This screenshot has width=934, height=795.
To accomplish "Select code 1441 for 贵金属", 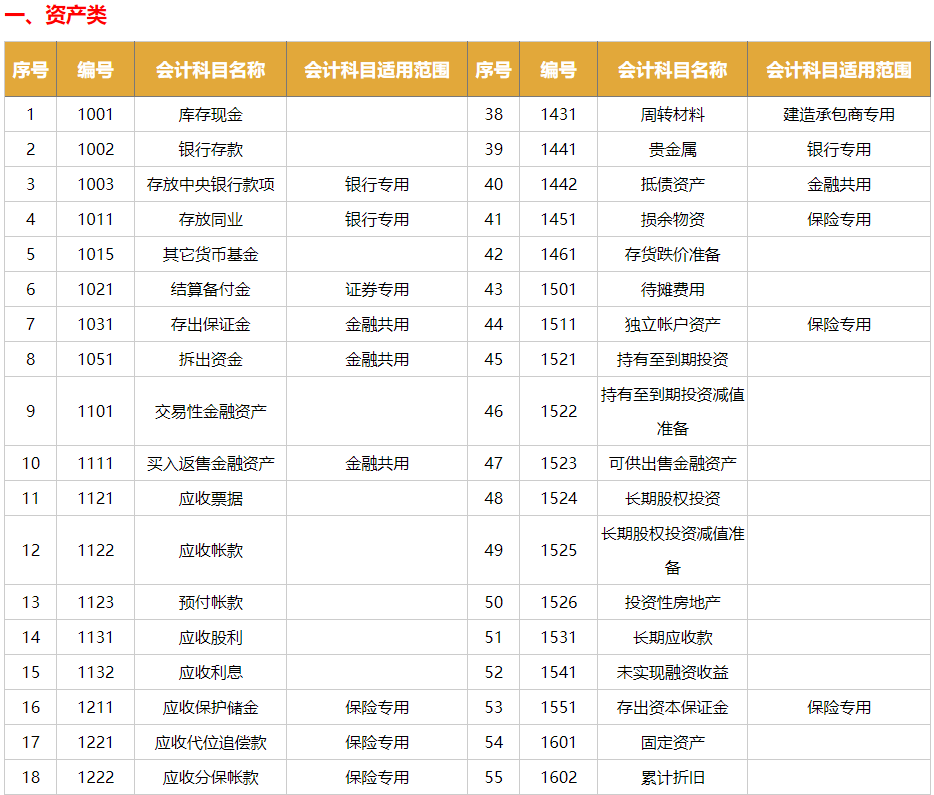I will click(x=557, y=149).
